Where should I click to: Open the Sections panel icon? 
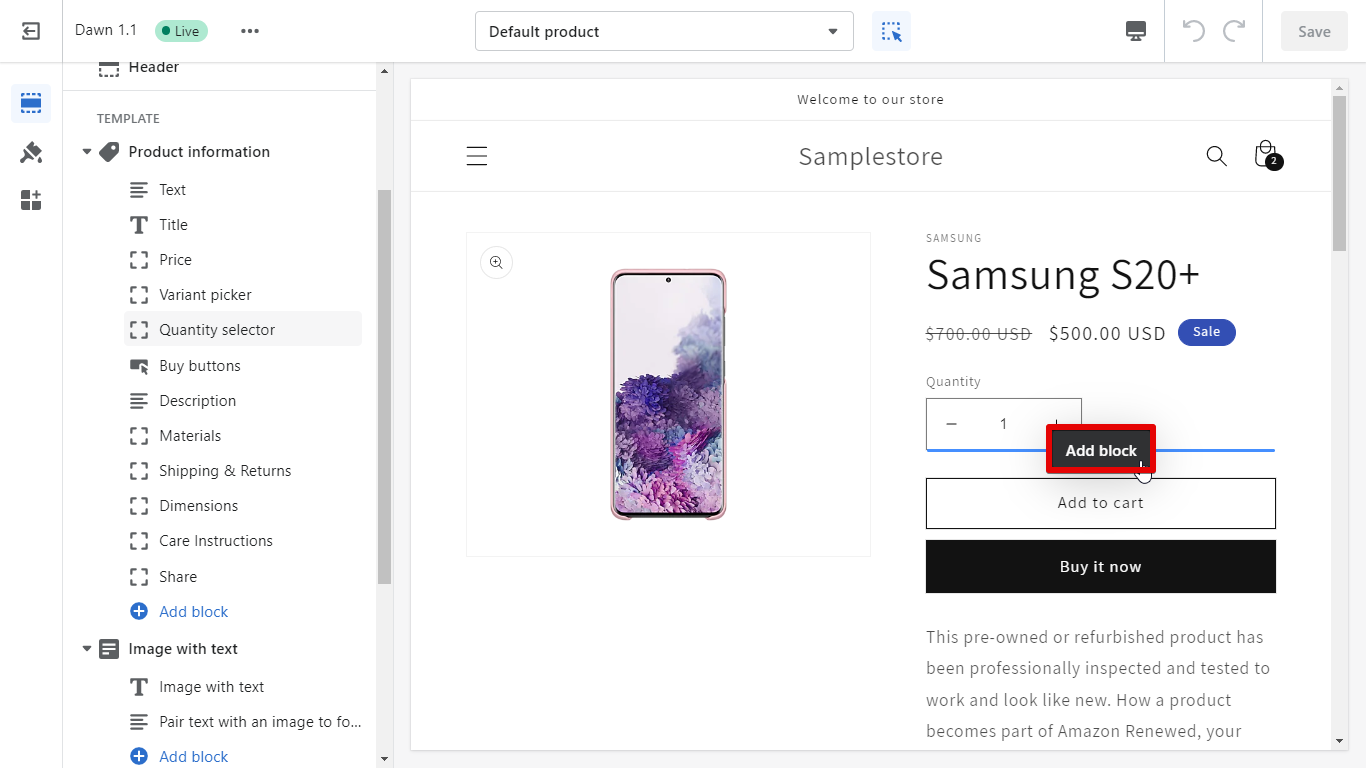[x=31, y=103]
